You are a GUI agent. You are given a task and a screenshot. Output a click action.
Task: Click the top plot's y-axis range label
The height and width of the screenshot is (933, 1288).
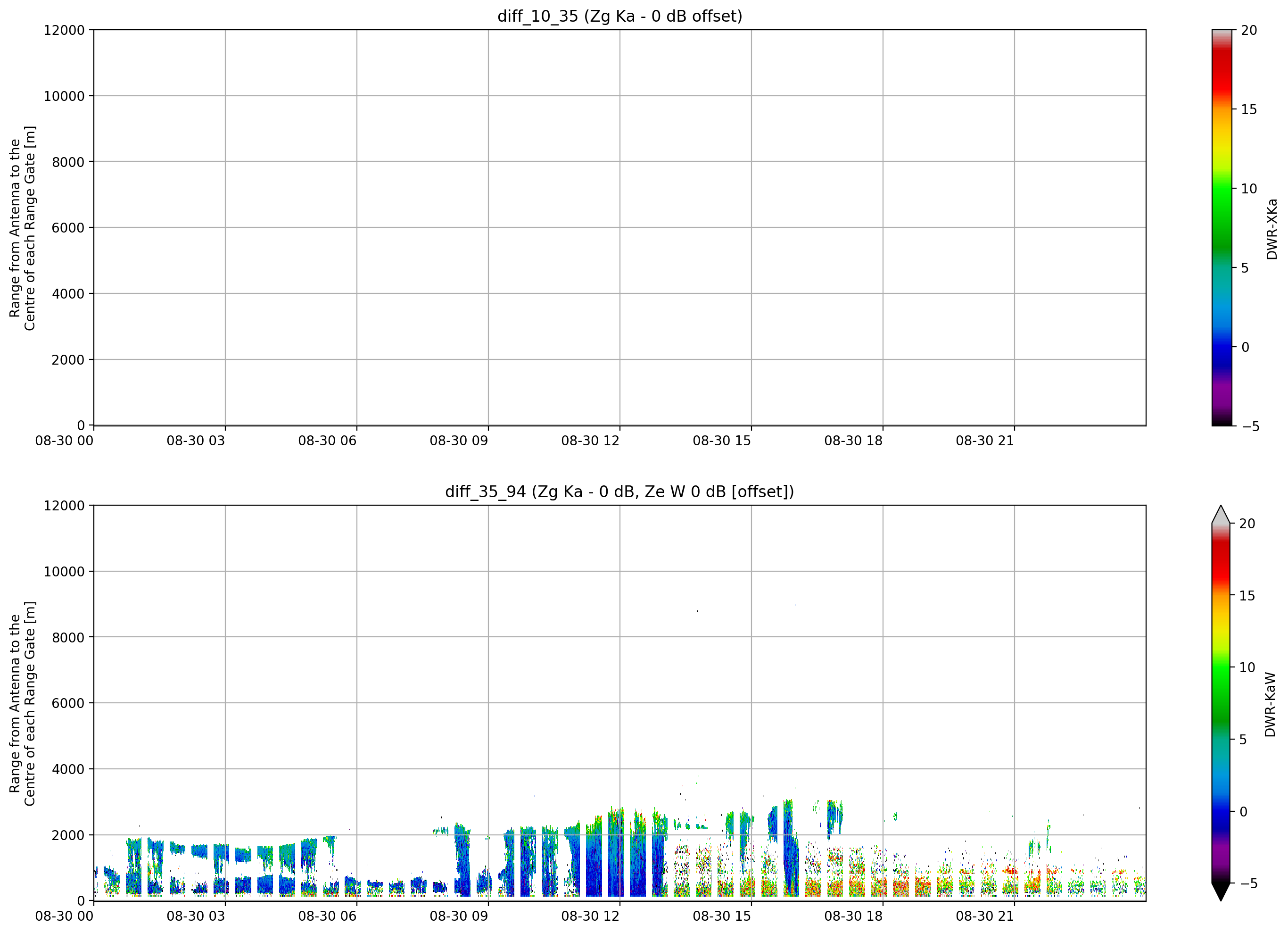(22, 228)
